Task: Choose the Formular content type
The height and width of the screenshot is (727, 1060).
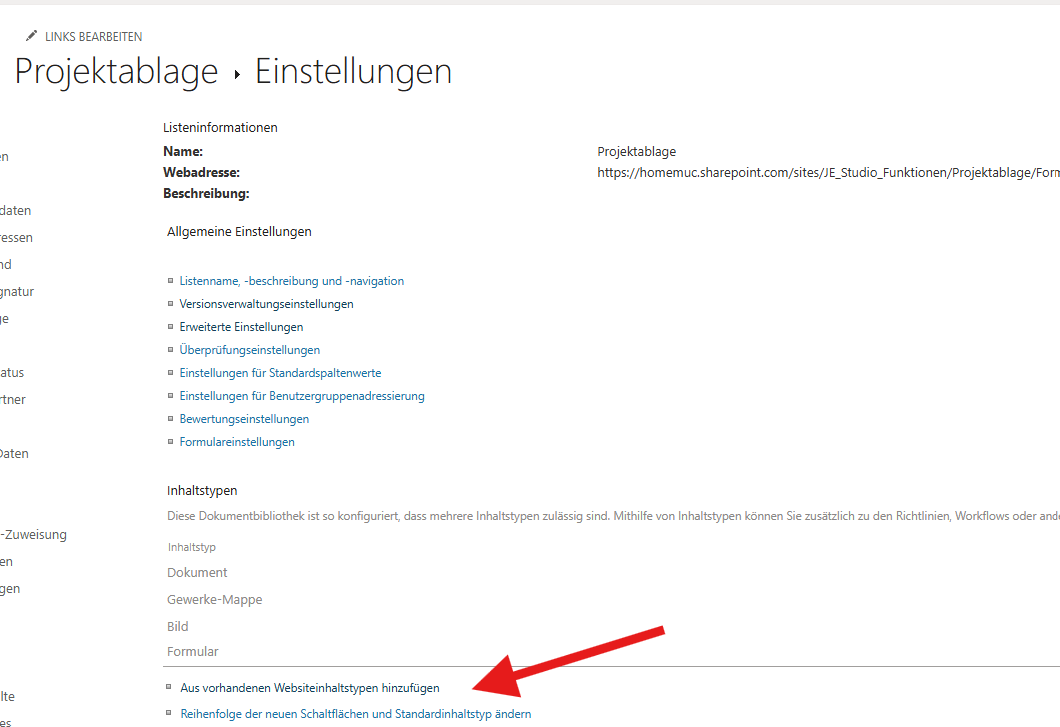Action: 192,652
